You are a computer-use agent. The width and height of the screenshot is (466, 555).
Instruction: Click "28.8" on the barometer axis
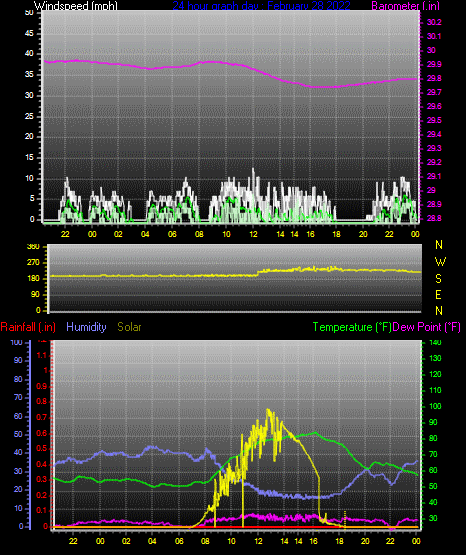(434, 218)
